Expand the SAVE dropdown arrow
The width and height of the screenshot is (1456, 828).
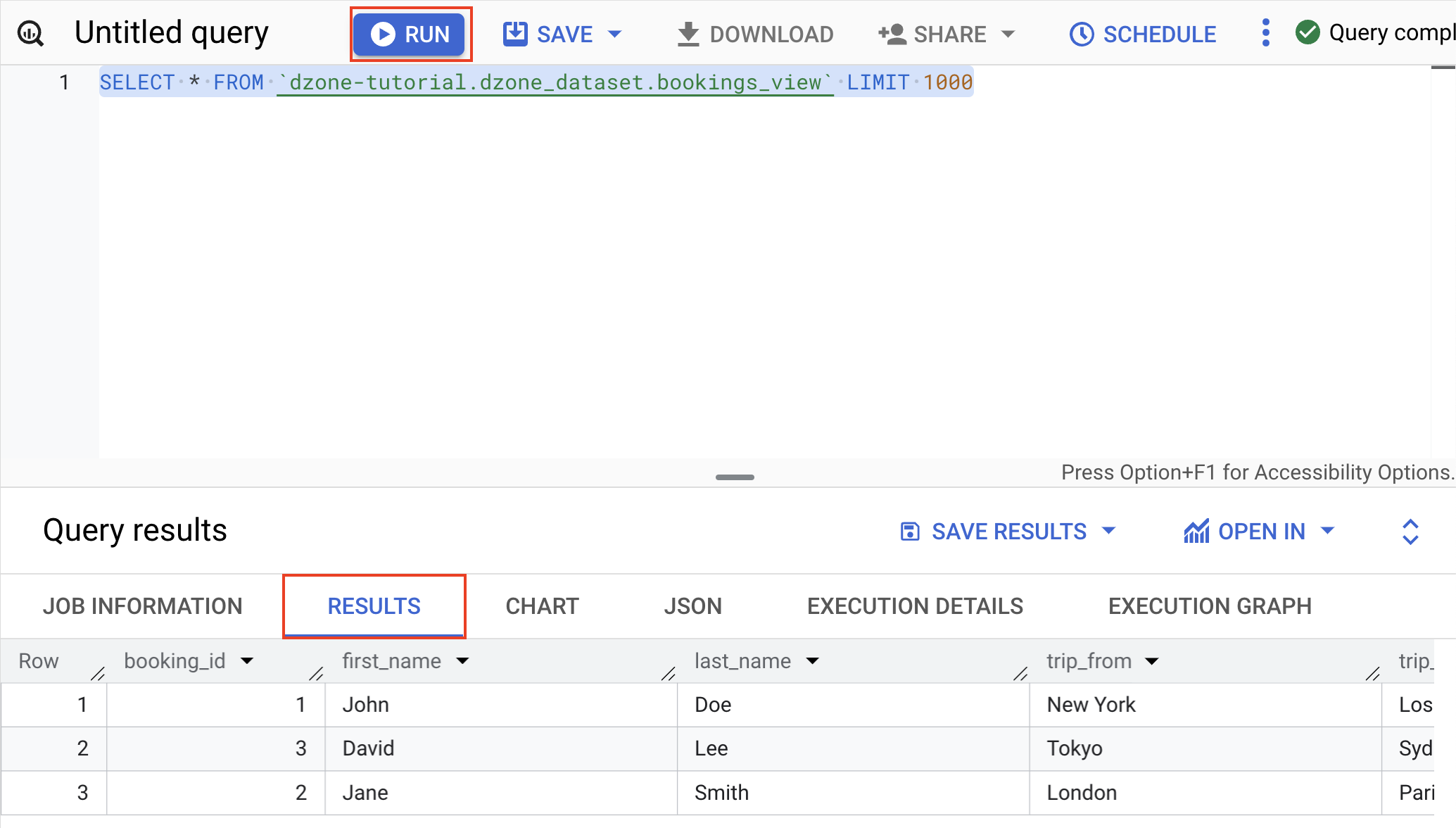click(x=614, y=33)
